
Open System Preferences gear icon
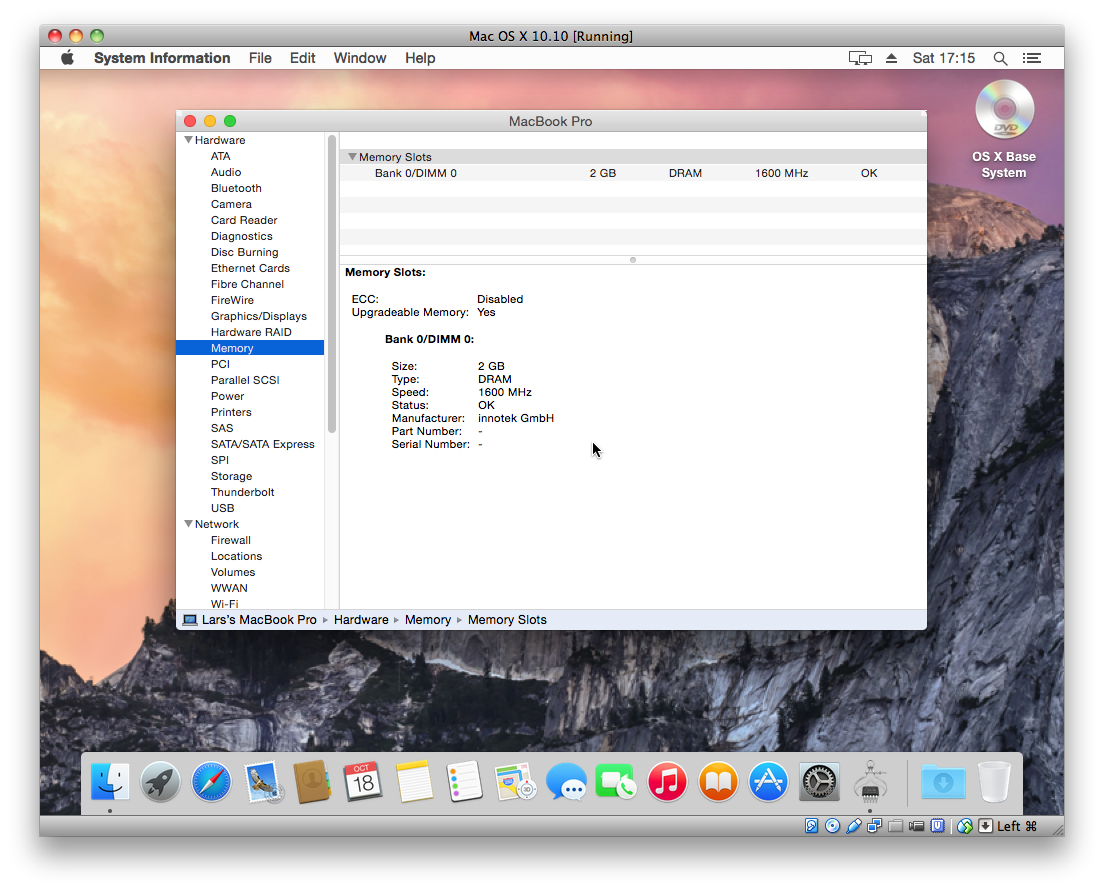pyautogui.click(x=819, y=782)
